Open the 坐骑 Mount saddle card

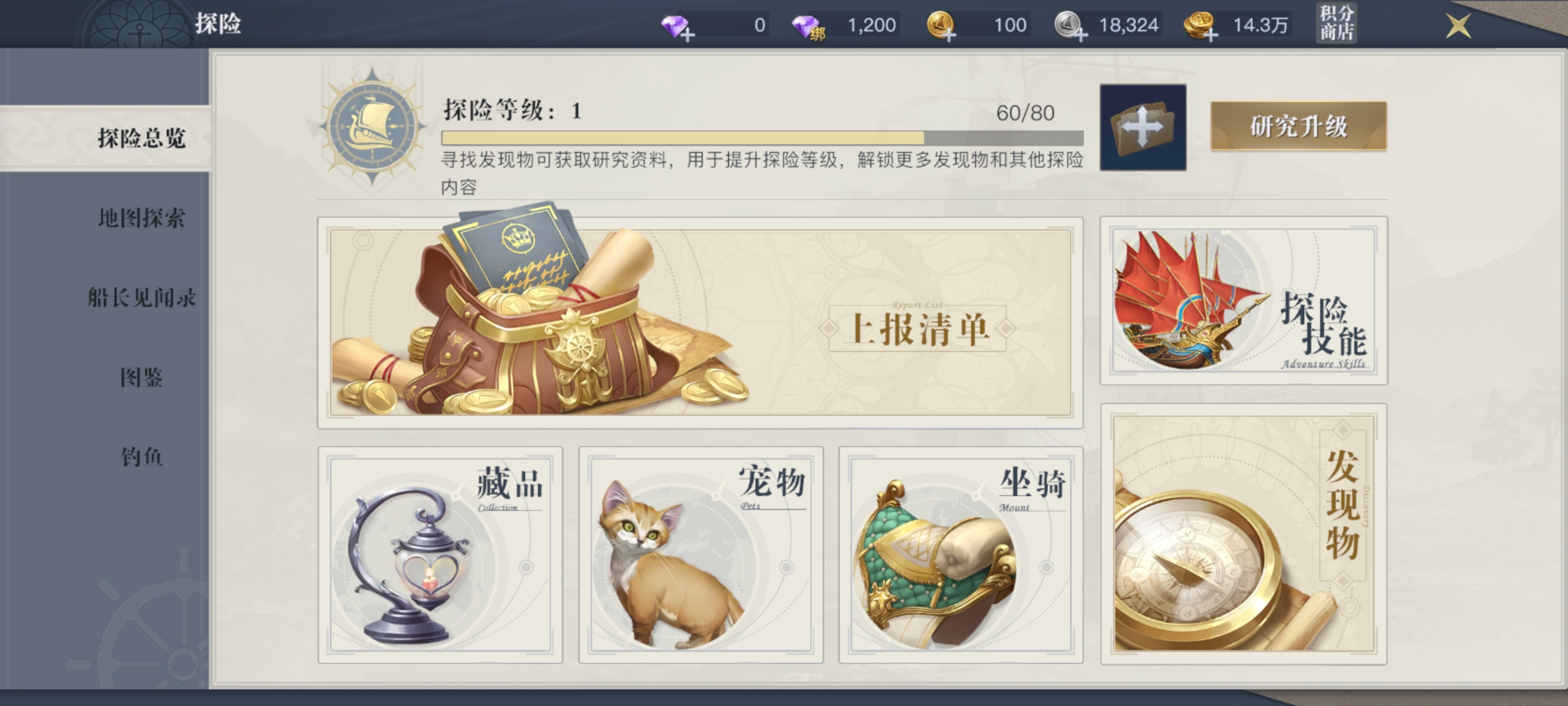[x=961, y=555]
